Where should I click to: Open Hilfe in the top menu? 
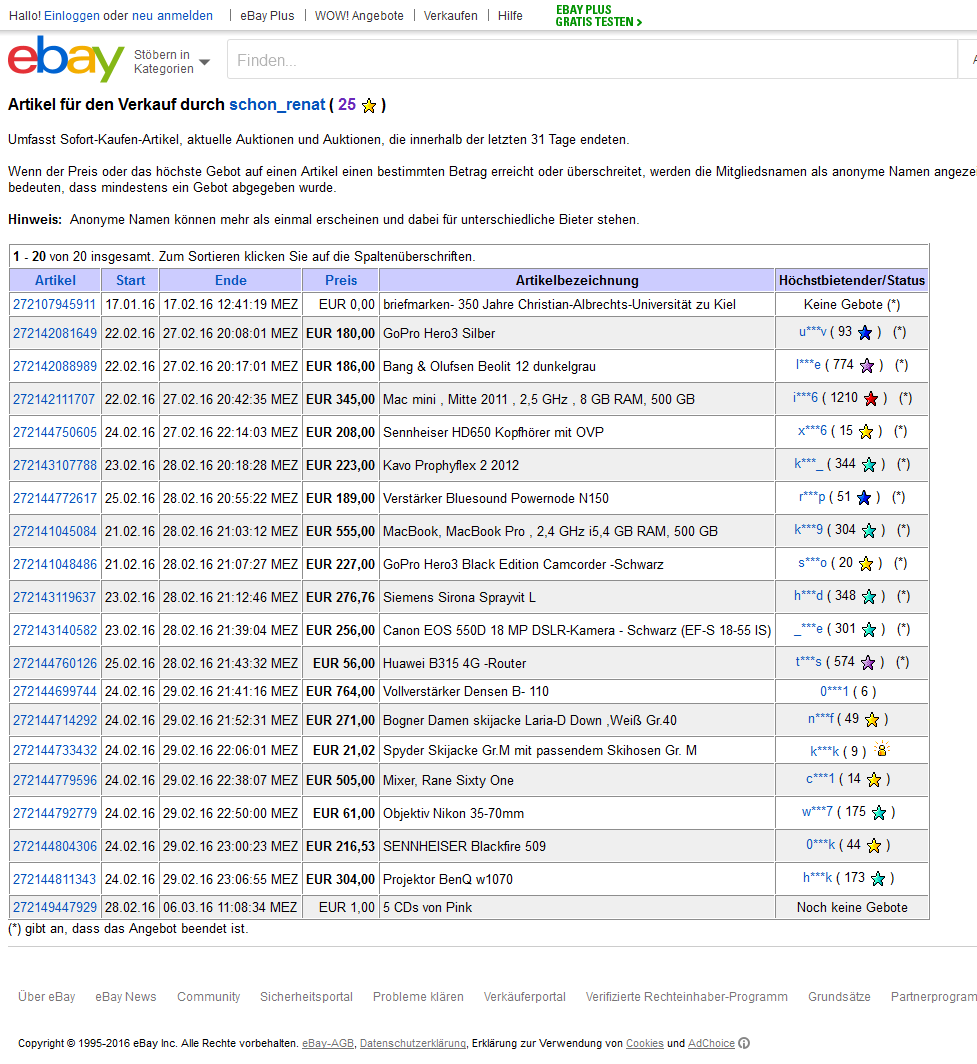(x=510, y=16)
